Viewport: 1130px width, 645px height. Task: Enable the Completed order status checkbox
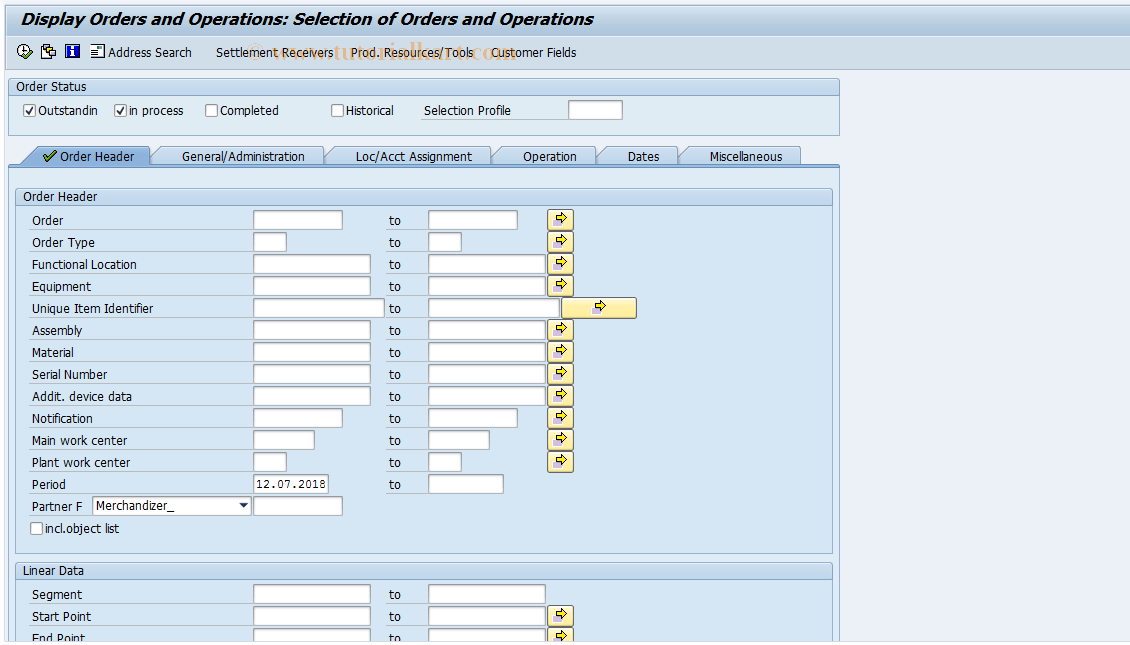coord(210,110)
